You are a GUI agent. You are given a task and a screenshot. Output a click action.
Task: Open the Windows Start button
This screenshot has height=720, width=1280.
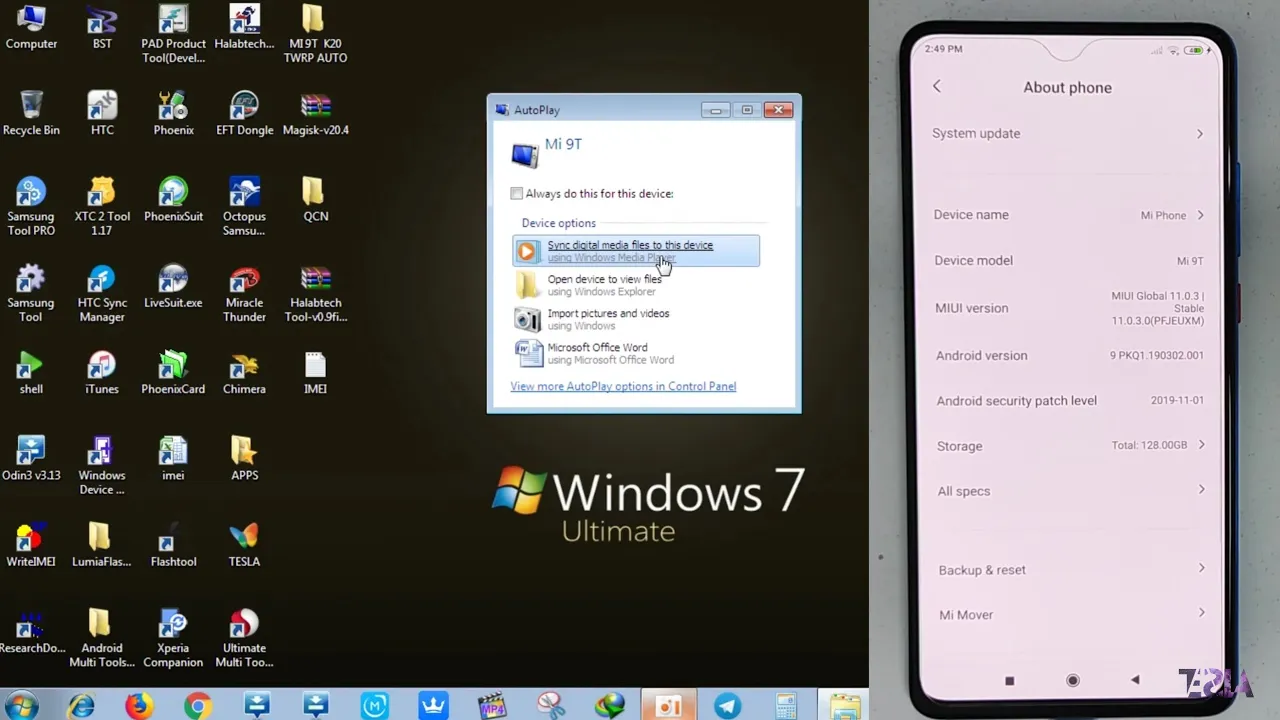point(20,706)
